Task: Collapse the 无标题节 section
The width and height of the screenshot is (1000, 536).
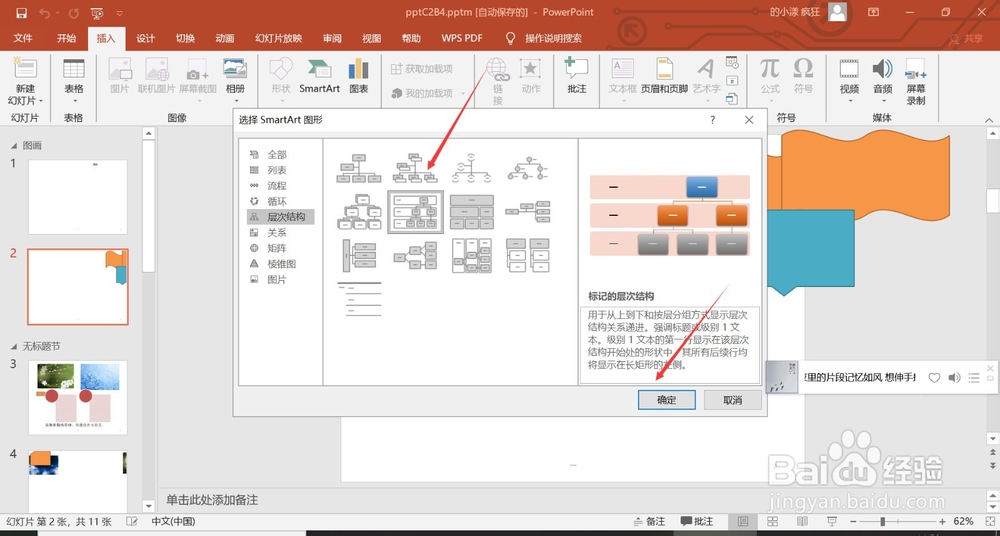Action: coord(15,346)
